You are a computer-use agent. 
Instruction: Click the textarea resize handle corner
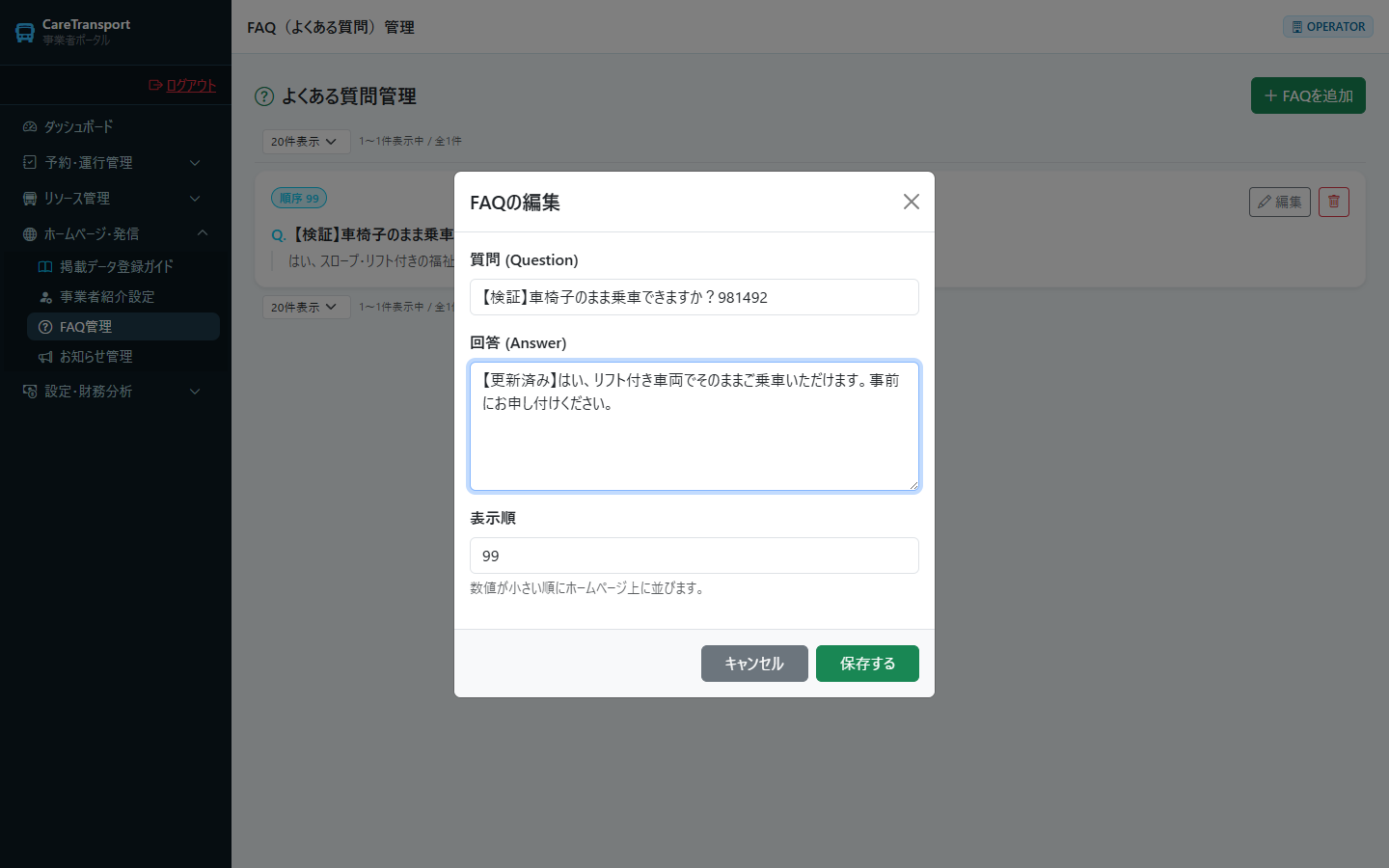point(912,484)
